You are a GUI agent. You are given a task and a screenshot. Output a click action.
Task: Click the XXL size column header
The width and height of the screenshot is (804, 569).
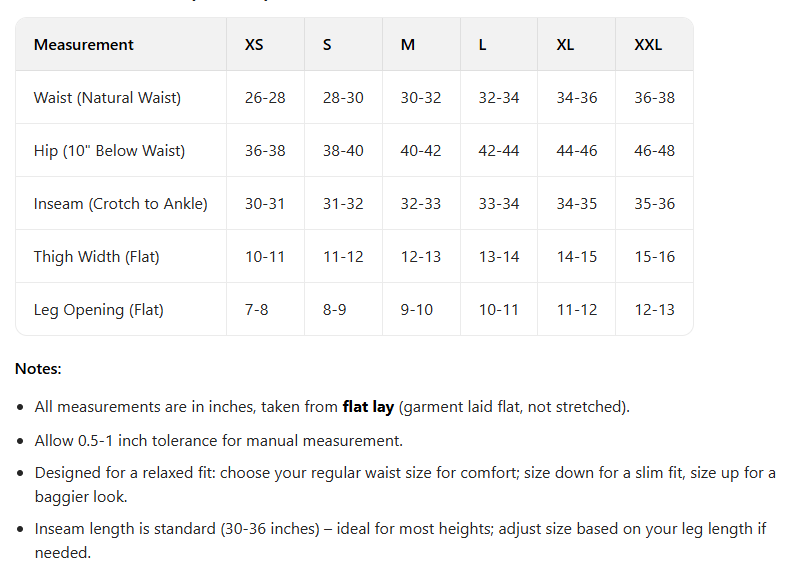648,45
